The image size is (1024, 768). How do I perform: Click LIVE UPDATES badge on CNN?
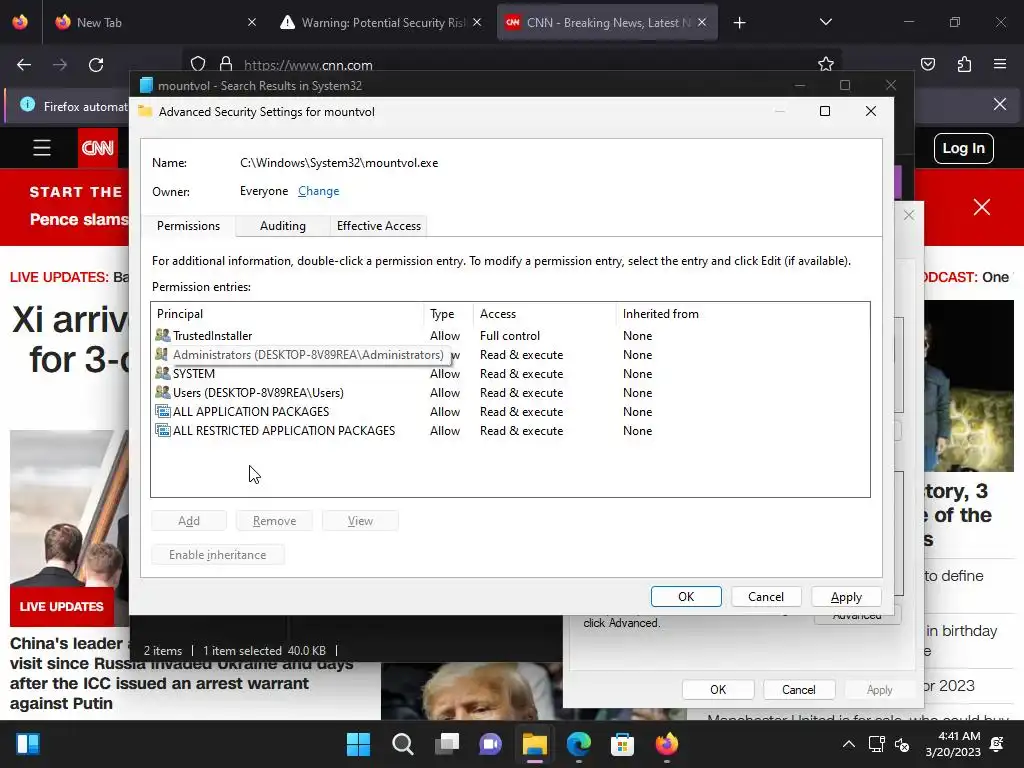tap(61, 607)
